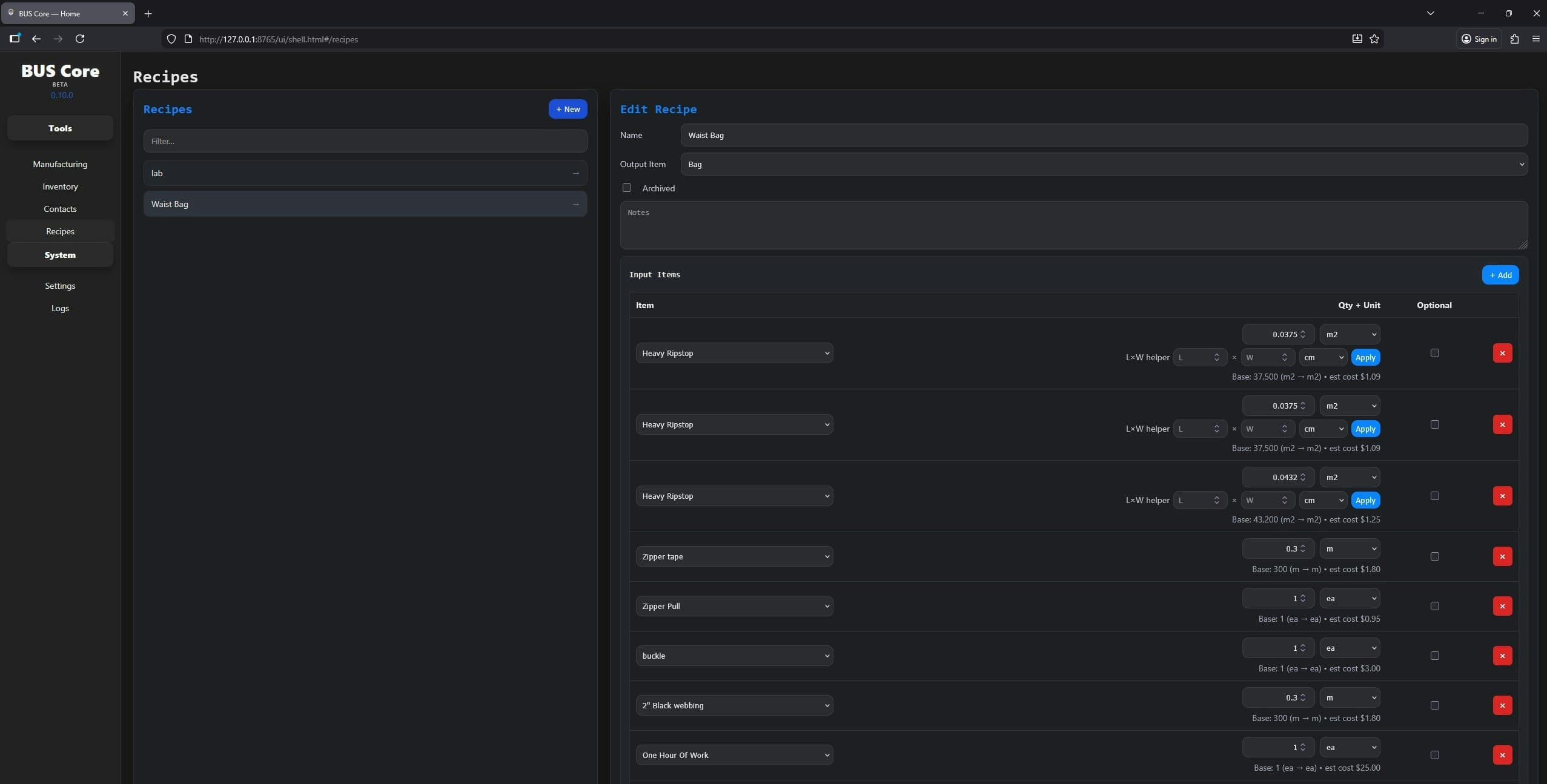Click the arrow icon on the Waist Bag recipe

tap(575, 204)
